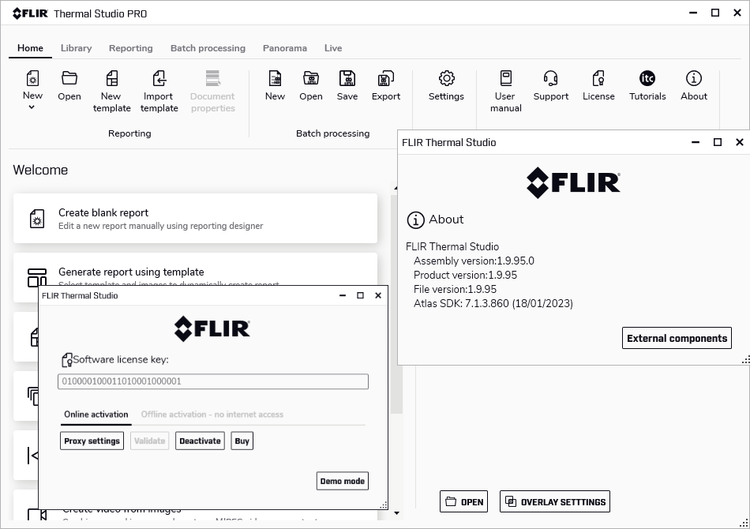Image resolution: width=750 pixels, height=529 pixels.
Task: Click the Welcome list scroll down arrow
Action: pyautogui.click(x=397, y=513)
